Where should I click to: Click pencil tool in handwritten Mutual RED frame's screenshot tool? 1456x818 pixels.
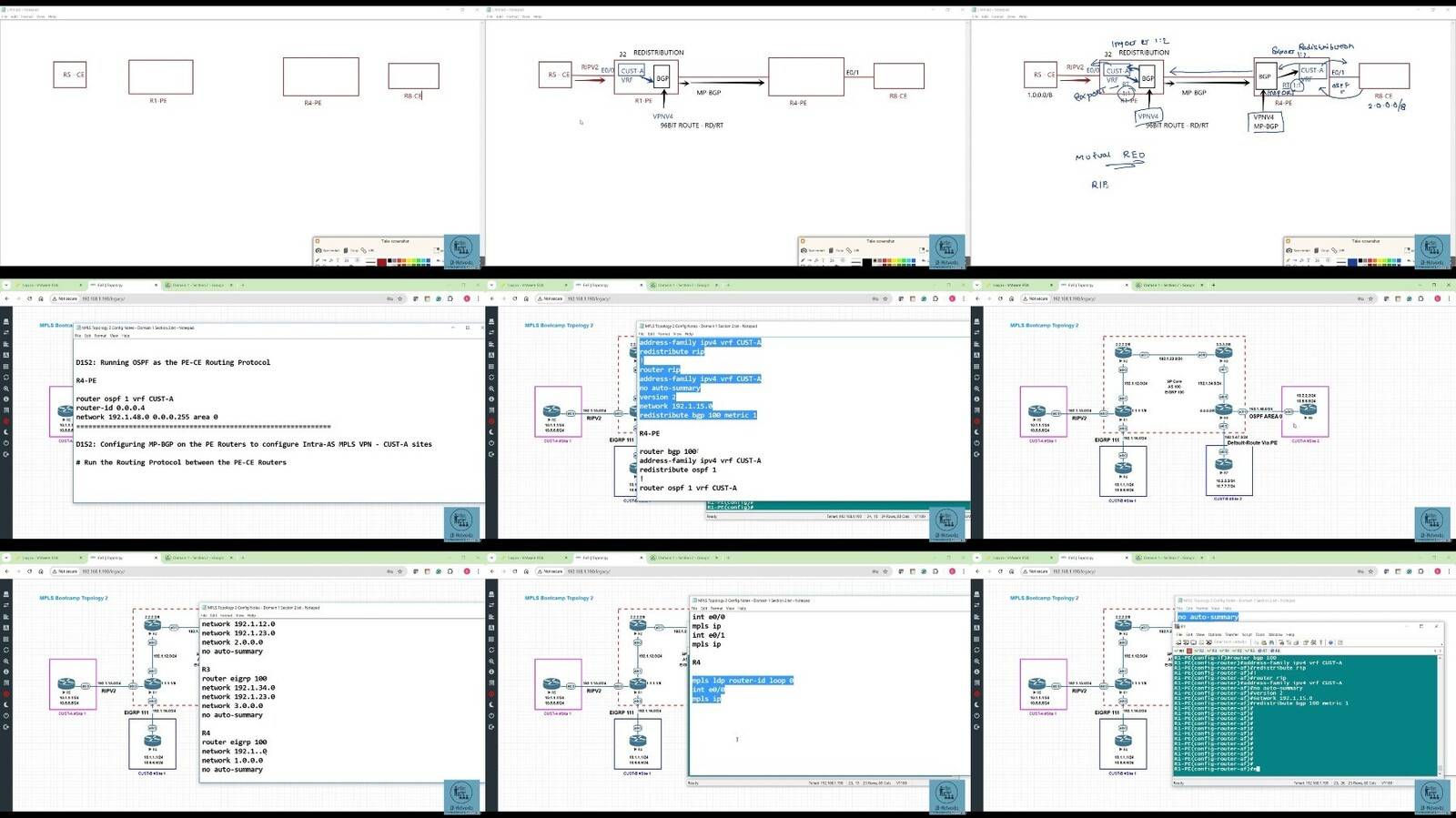click(x=1288, y=260)
